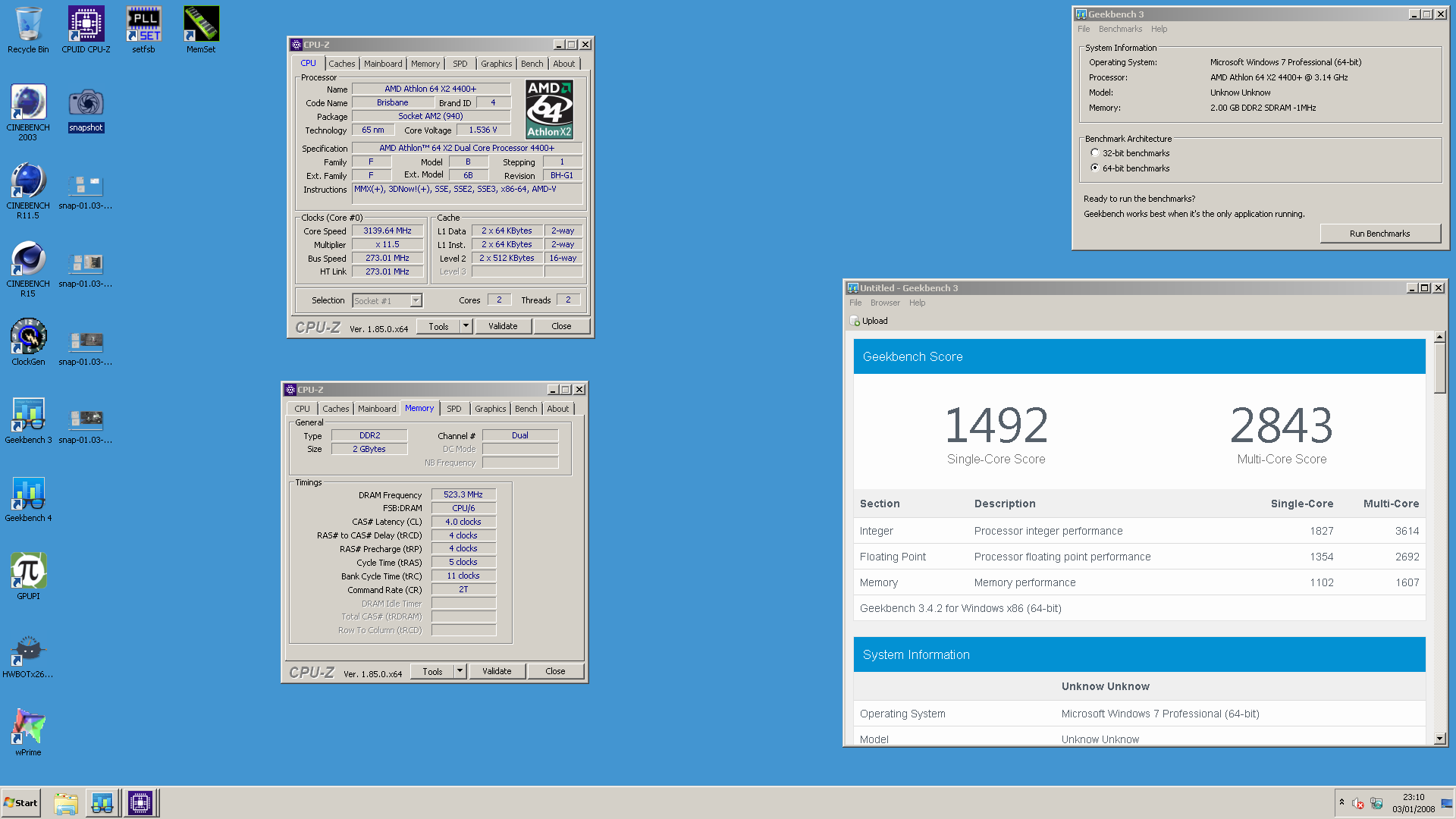Click scroll up arrow in Geekbench results
1456x819 pixels.
coord(1439,336)
